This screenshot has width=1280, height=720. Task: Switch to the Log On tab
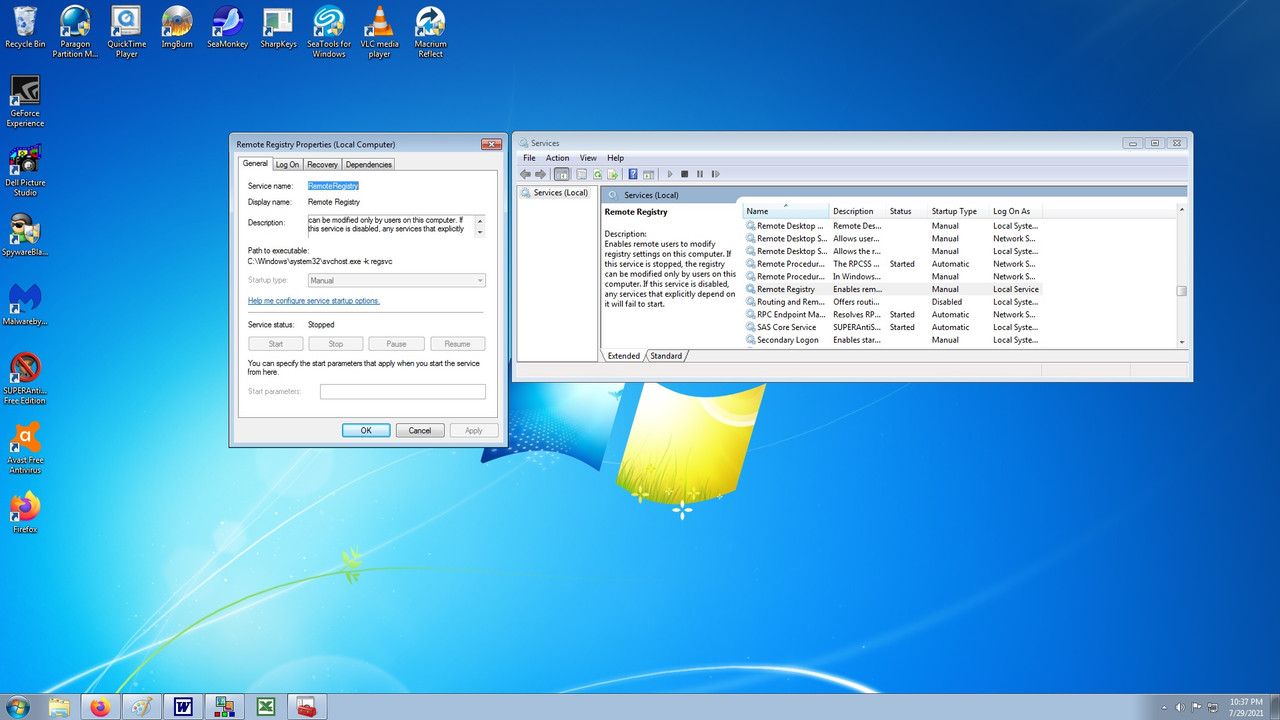(x=287, y=164)
